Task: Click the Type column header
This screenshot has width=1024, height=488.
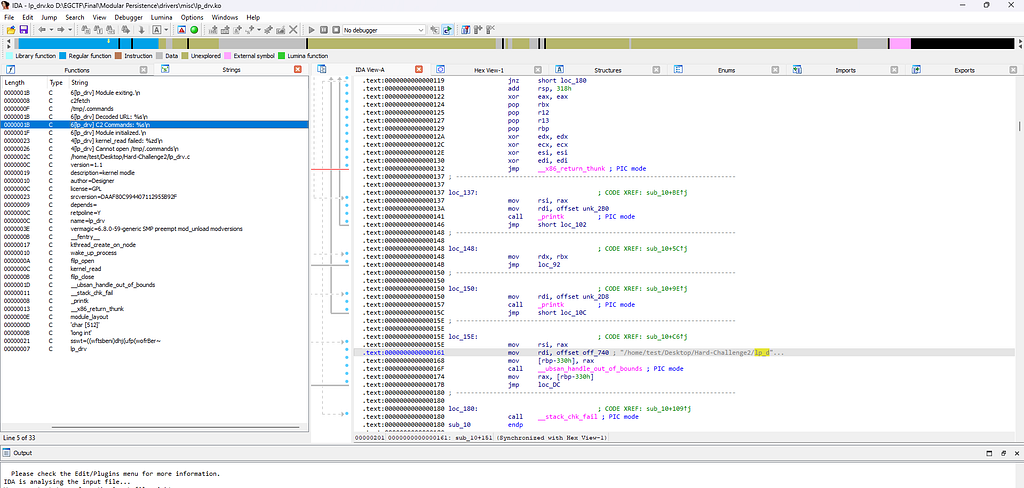Action: [58, 83]
